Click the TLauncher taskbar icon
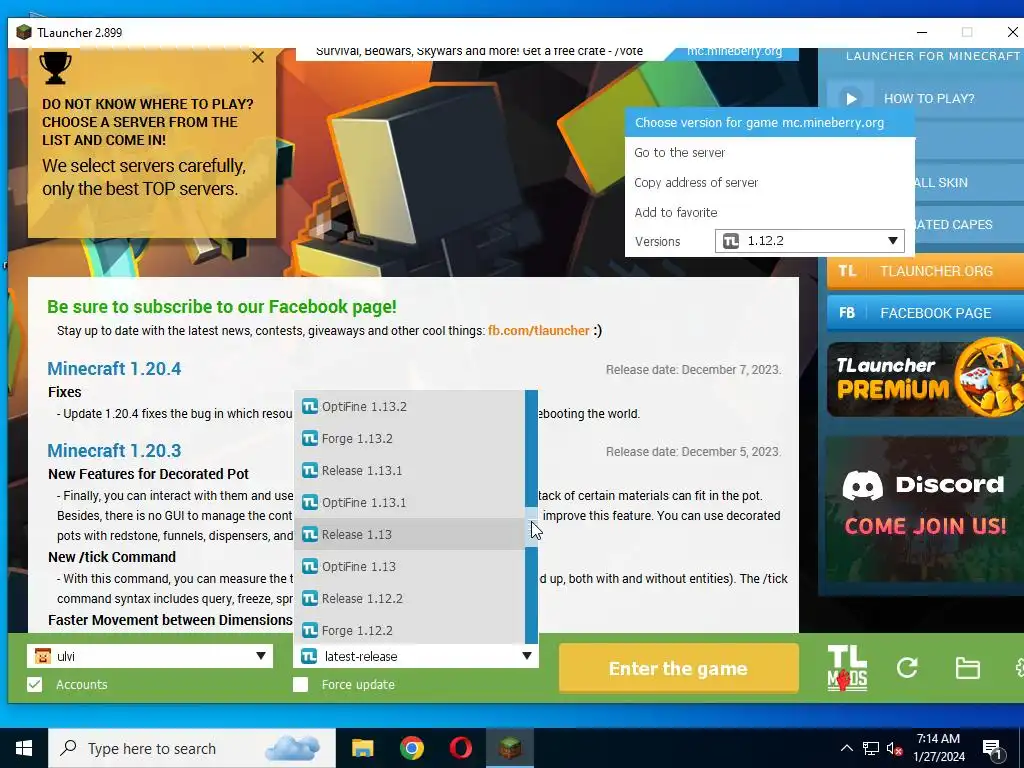 (x=510, y=748)
